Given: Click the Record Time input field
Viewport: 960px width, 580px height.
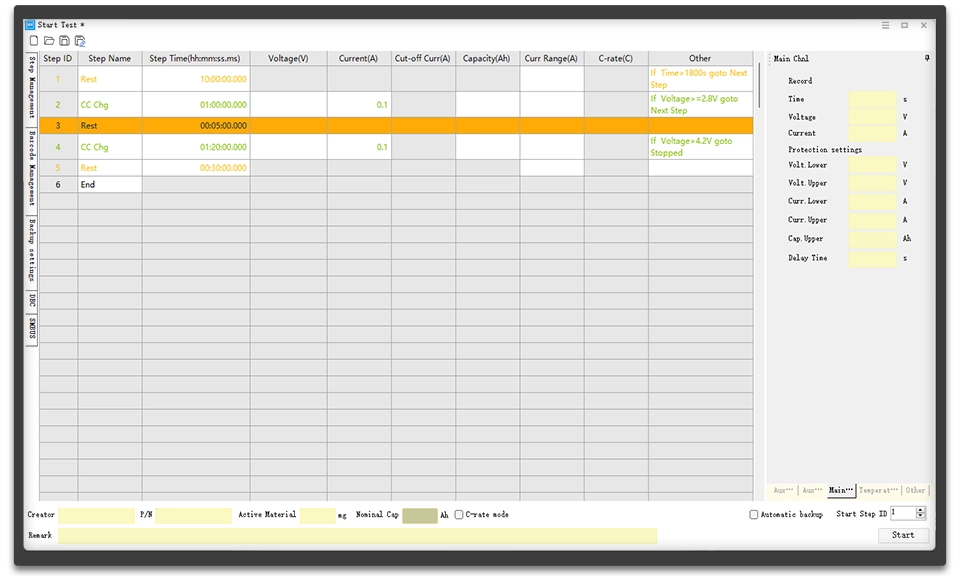Looking at the screenshot, I should (872, 99).
